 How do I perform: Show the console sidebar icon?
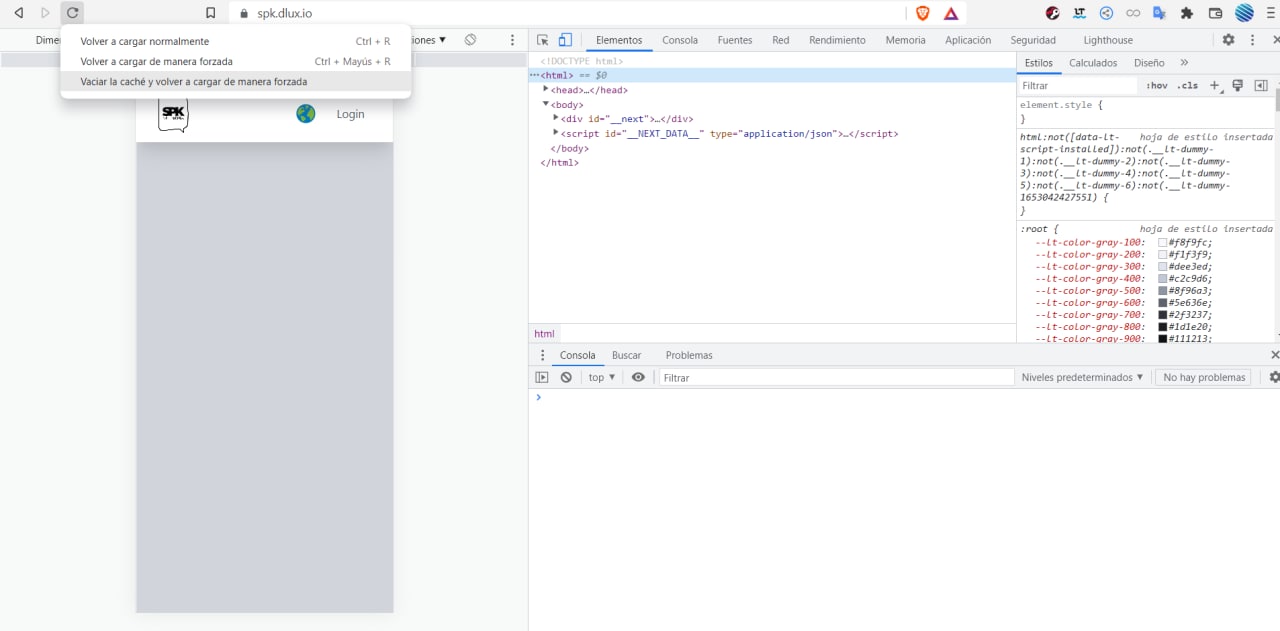542,377
